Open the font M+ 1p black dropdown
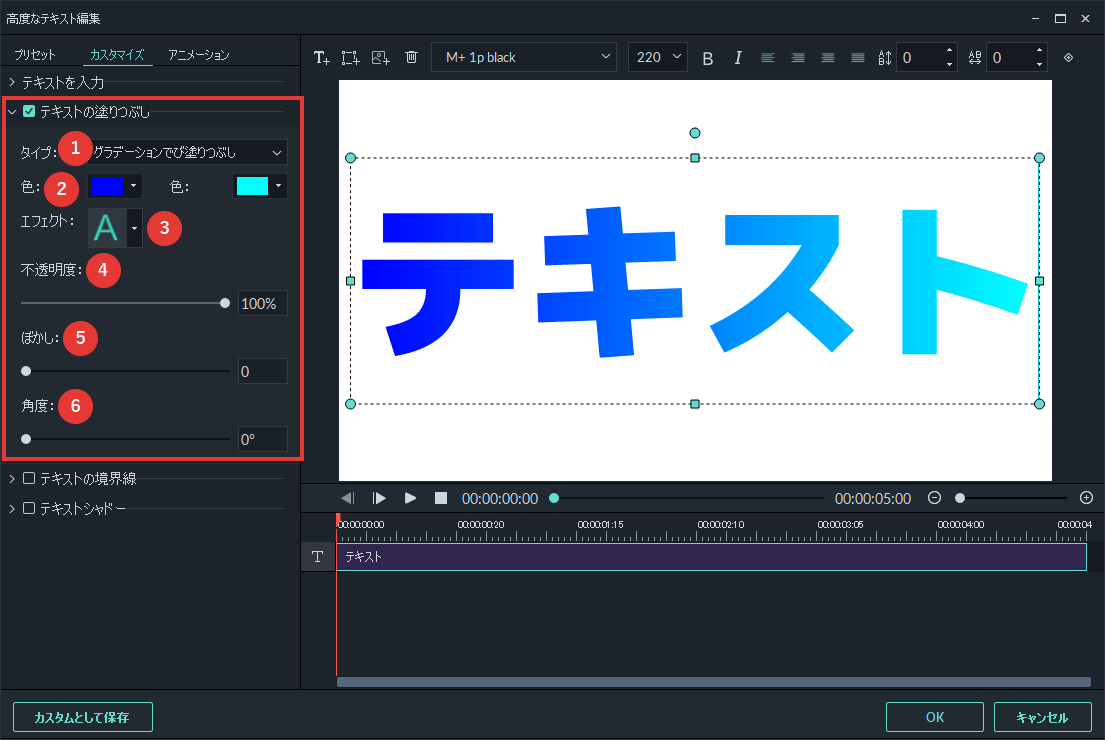 tap(524, 57)
